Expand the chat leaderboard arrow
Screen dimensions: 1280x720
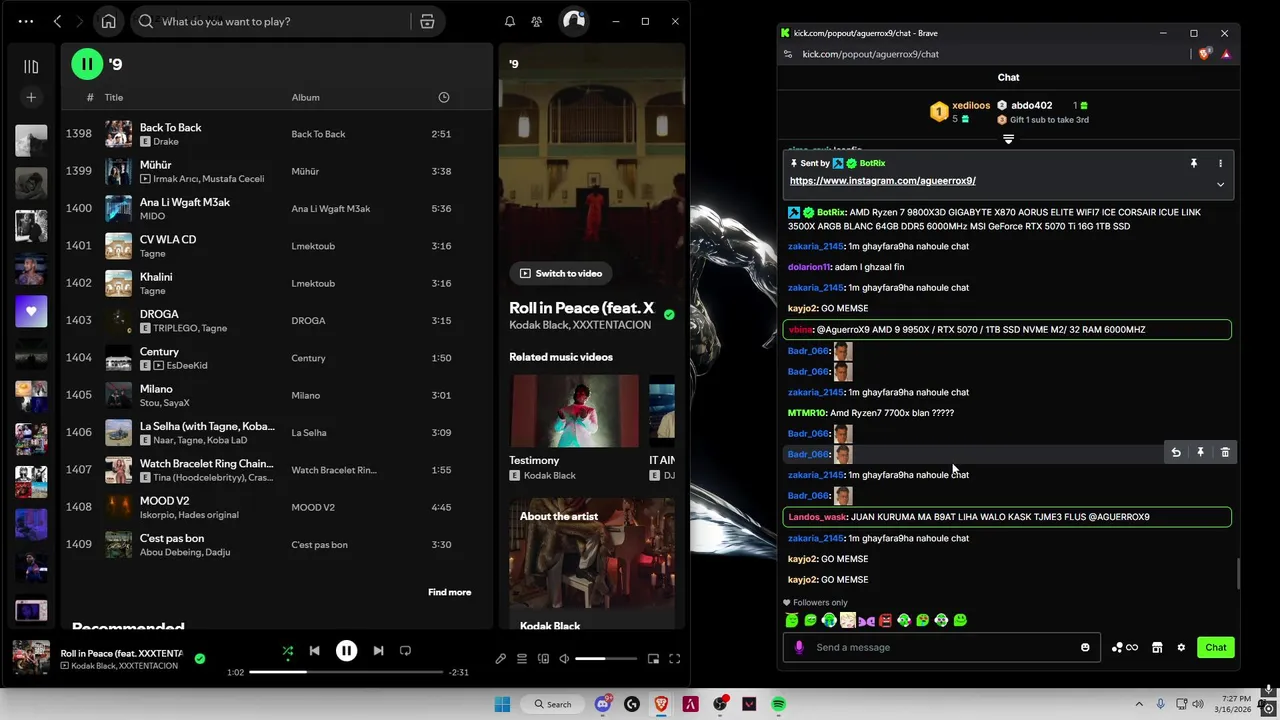coord(1008,139)
